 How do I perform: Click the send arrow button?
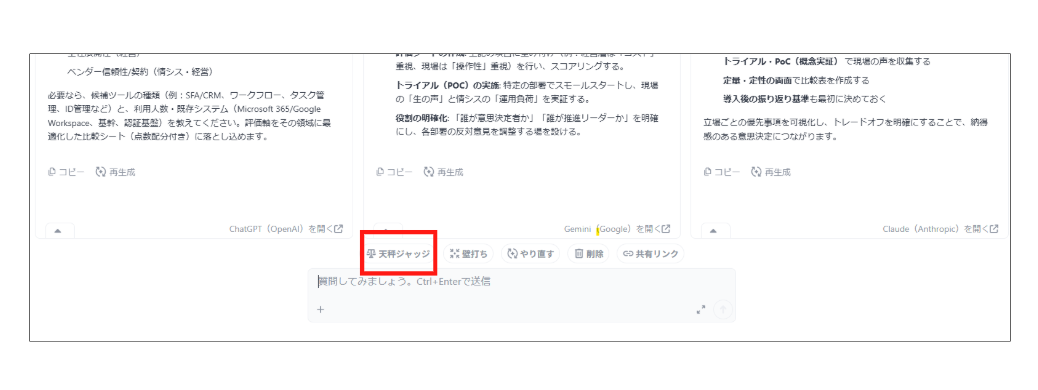tap(723, 309)
